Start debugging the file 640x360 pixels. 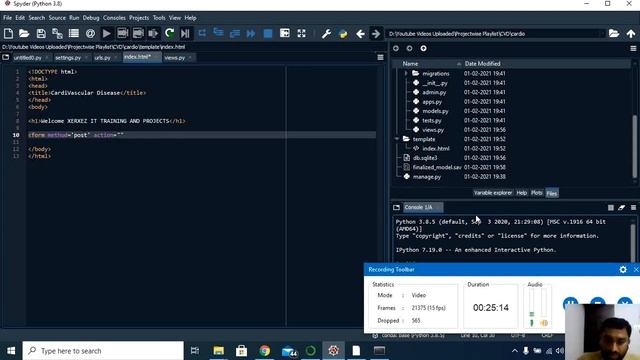[185, 33]
